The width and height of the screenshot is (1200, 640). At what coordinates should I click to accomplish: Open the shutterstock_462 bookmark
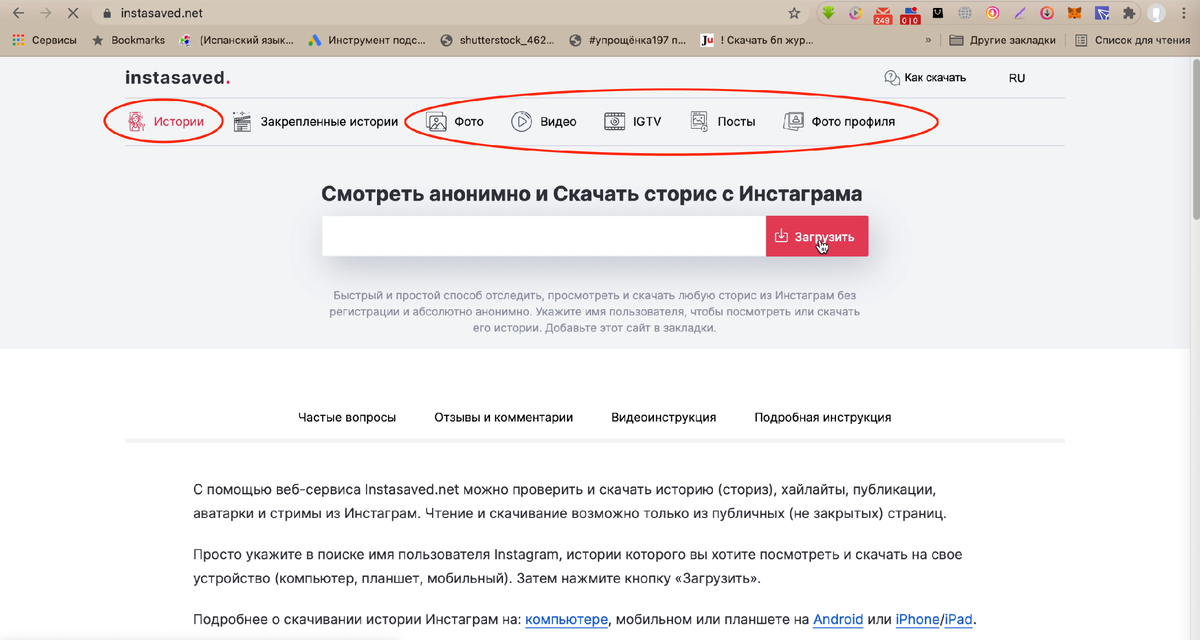pyautogui.click(x=497, y=41)
